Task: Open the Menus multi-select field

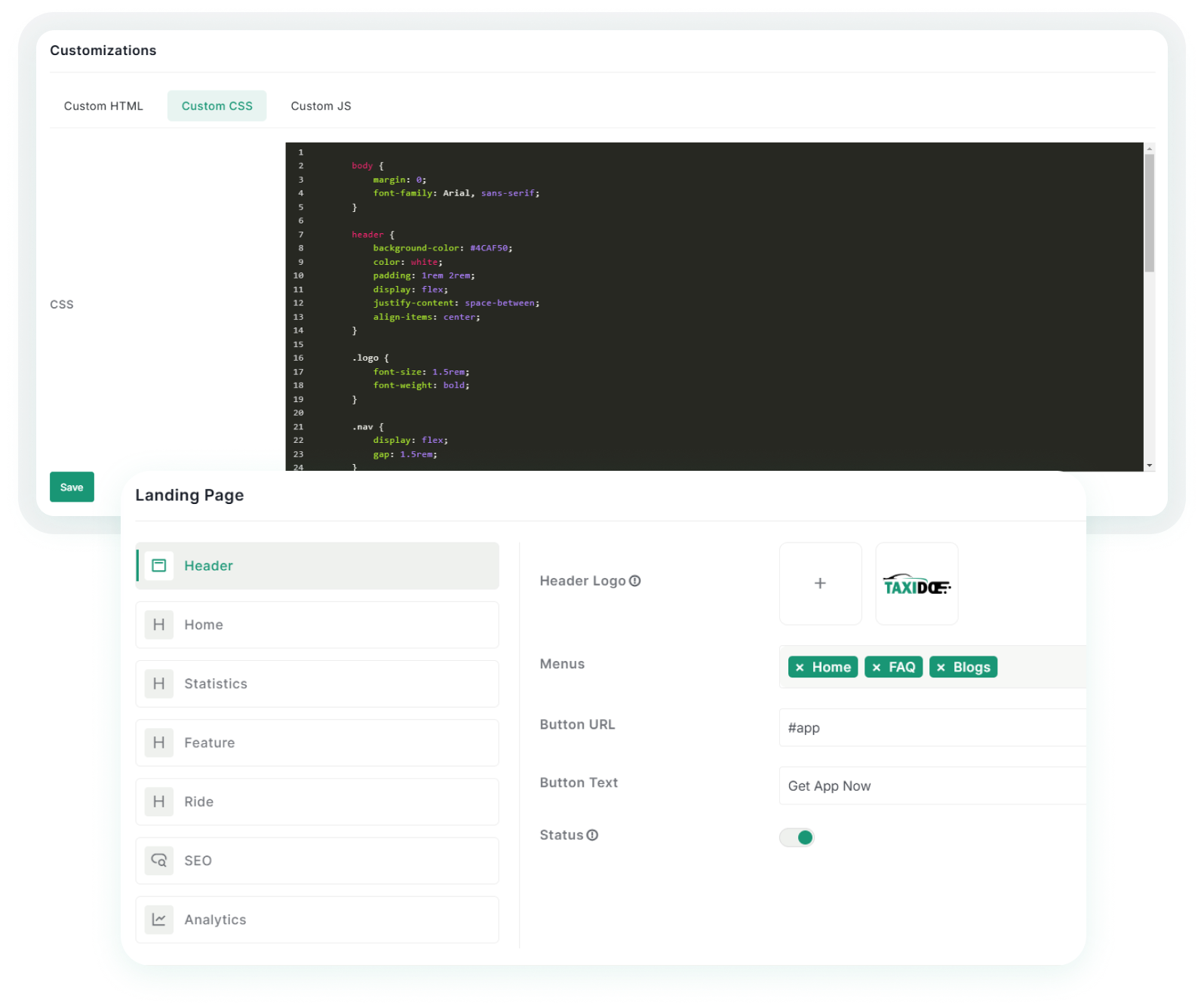Action: pyautogui.click(x=1041, y=667)
